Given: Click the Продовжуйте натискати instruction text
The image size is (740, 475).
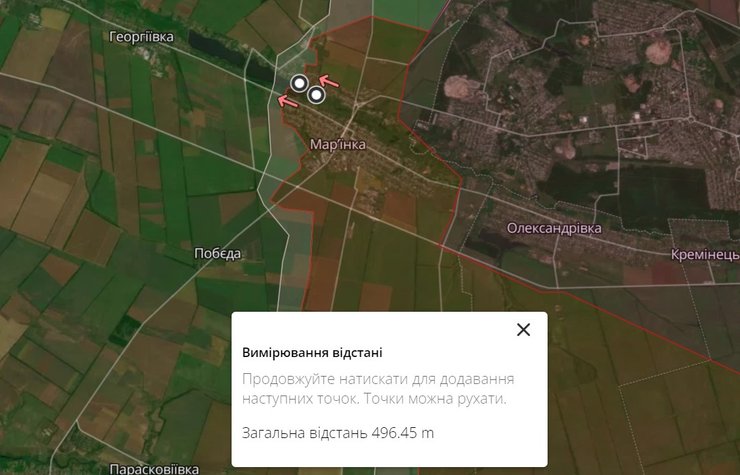Looking at the screenshot, I should 378,389.
